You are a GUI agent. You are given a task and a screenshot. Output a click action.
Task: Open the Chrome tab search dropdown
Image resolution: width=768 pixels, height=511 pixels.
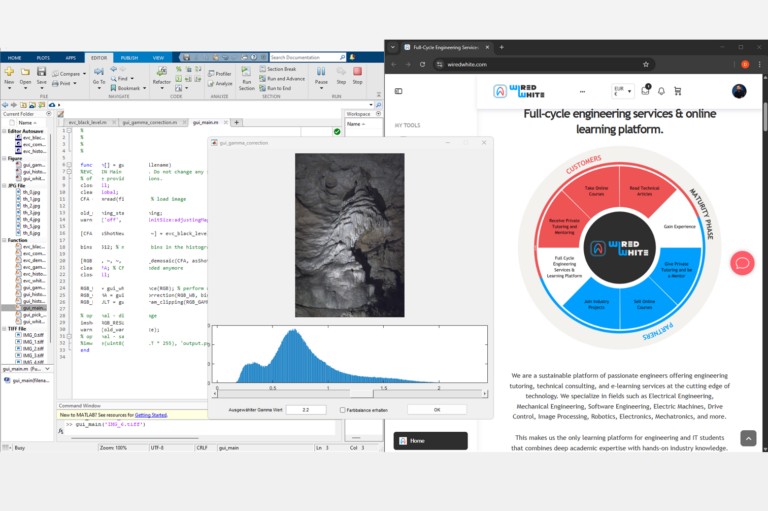point(393,48)
